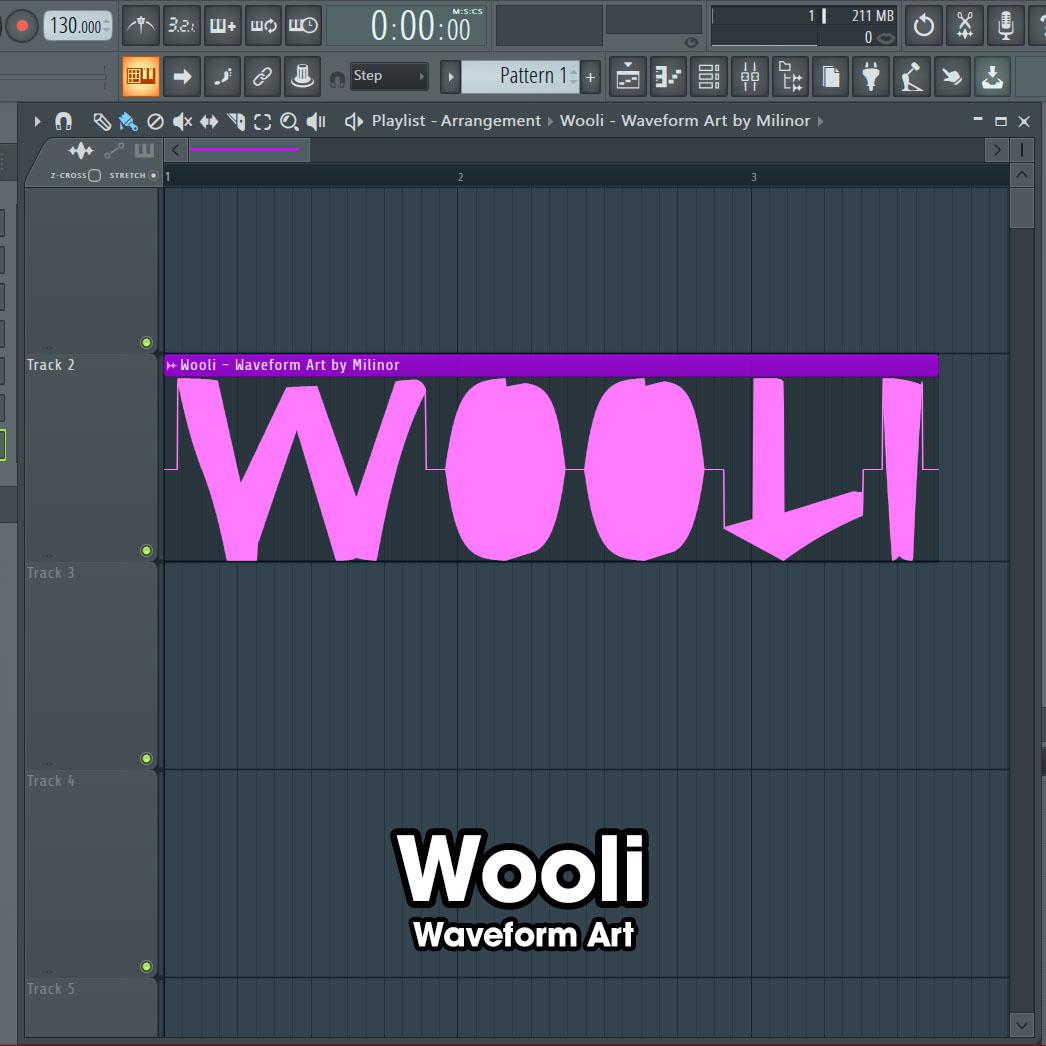
Task: Open the Playlist snap magnet options
Action: point(64,121)
